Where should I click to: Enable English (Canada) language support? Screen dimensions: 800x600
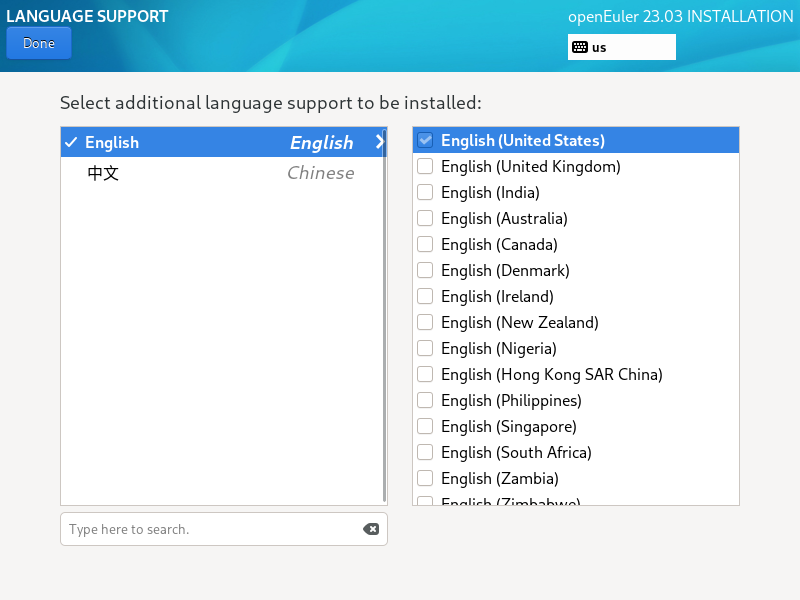(x=425, y=245)
